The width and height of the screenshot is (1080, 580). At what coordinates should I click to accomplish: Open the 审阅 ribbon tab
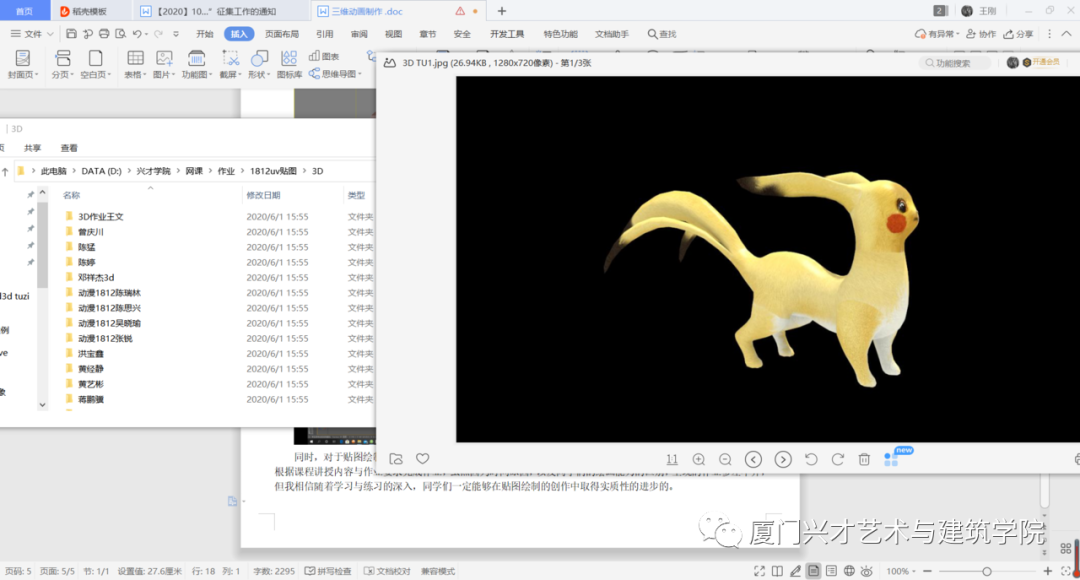tap(359, 34)
